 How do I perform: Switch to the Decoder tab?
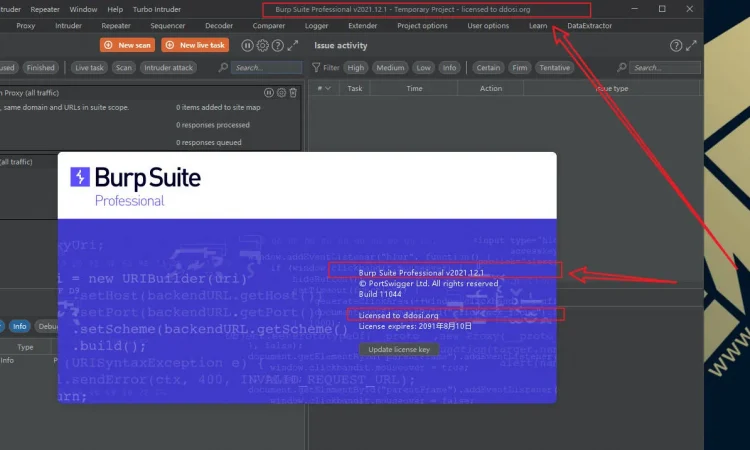coord(219,26)
